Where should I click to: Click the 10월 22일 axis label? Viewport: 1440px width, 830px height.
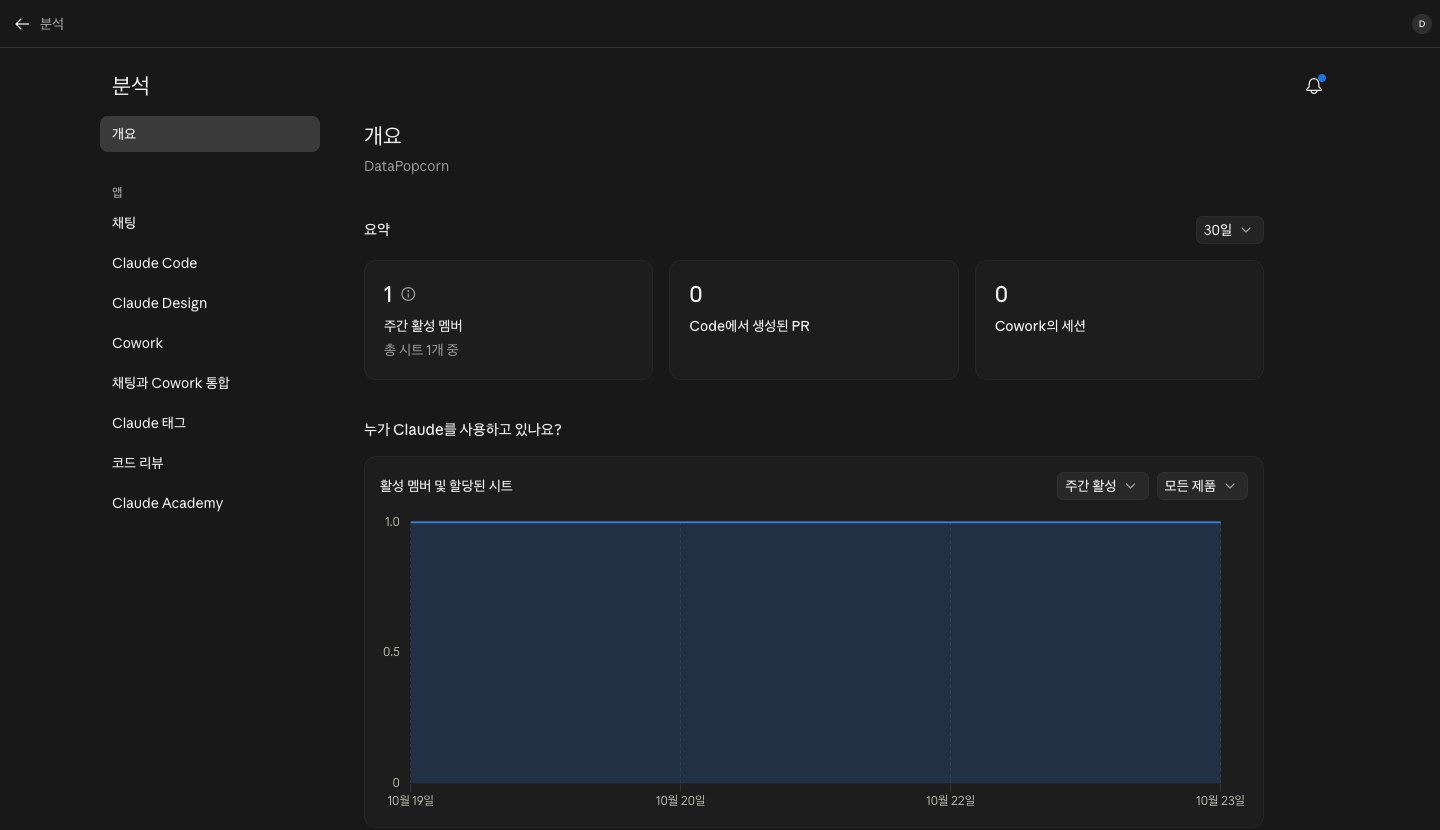[950, 801]
